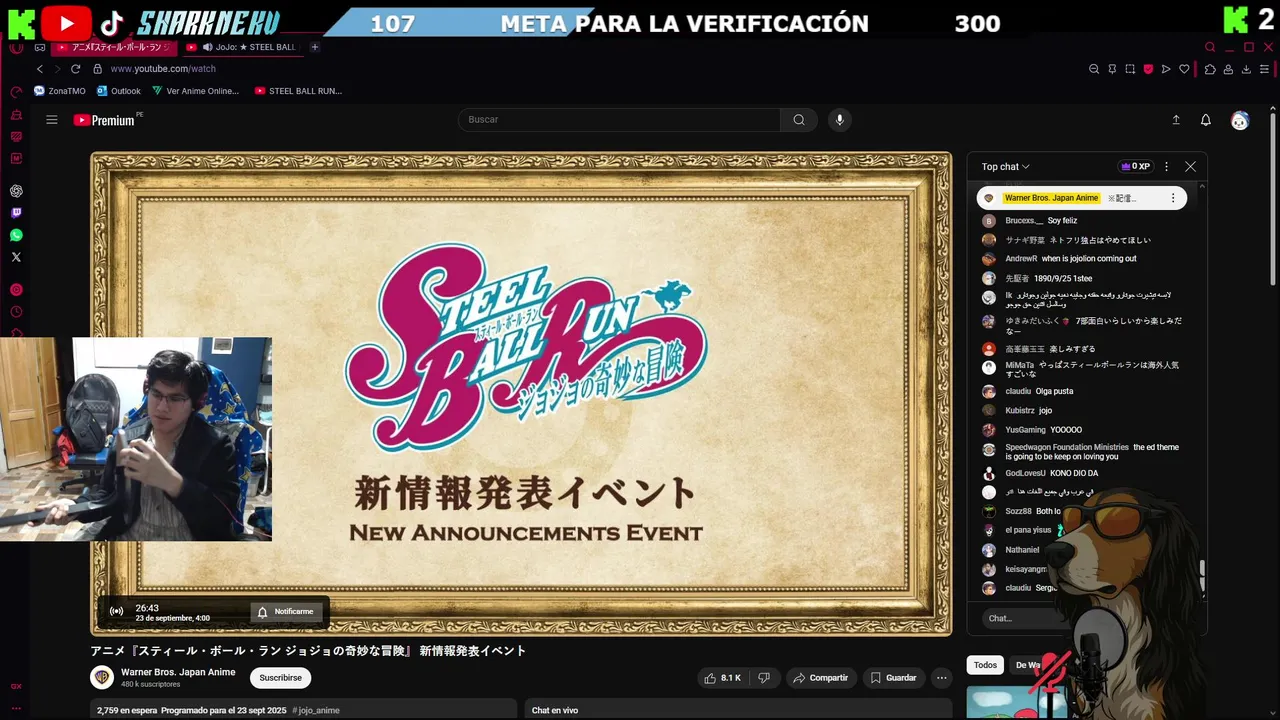Screen dimensions: 1280x720
Task: Click the Warner Bros. channel avatar
Action: pos(102,678)
